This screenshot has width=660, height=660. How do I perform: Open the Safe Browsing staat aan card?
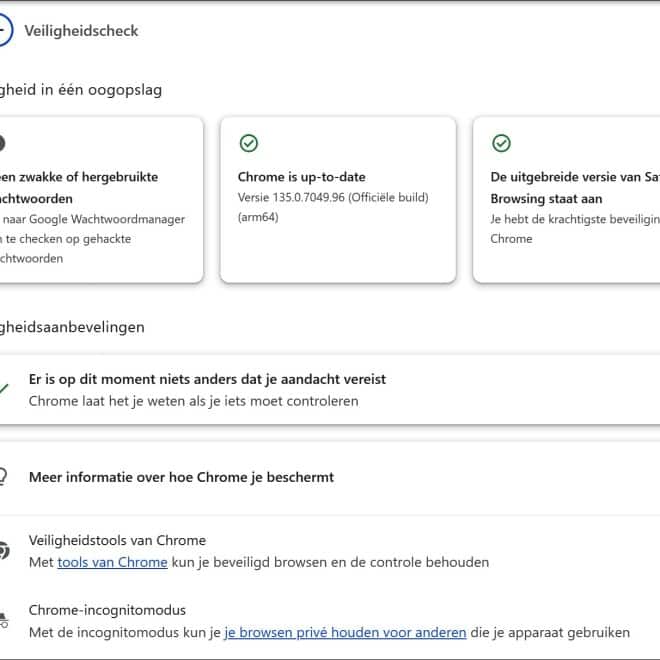(566, 200)
